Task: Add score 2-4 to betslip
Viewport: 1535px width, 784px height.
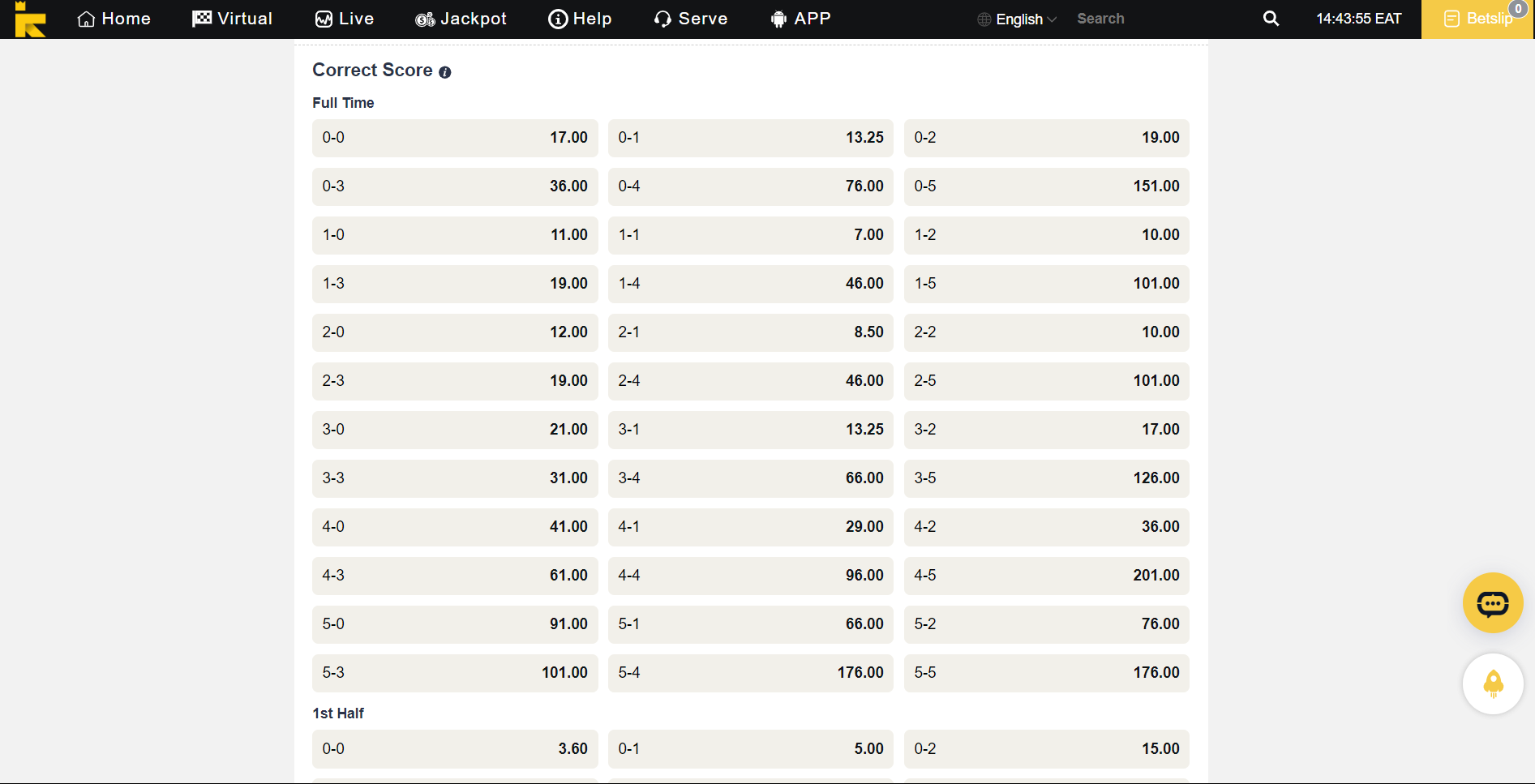Action: click(751, 381)
